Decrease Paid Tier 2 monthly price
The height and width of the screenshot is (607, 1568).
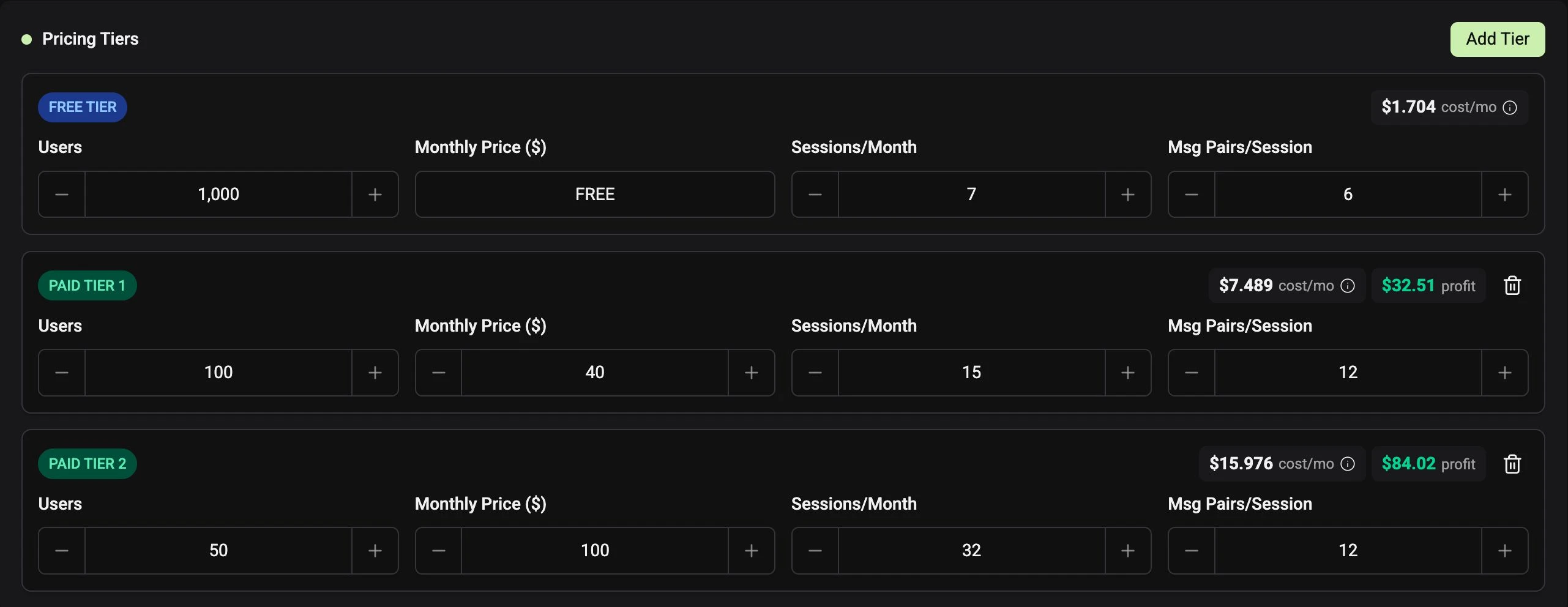click(x=439, y=551)
